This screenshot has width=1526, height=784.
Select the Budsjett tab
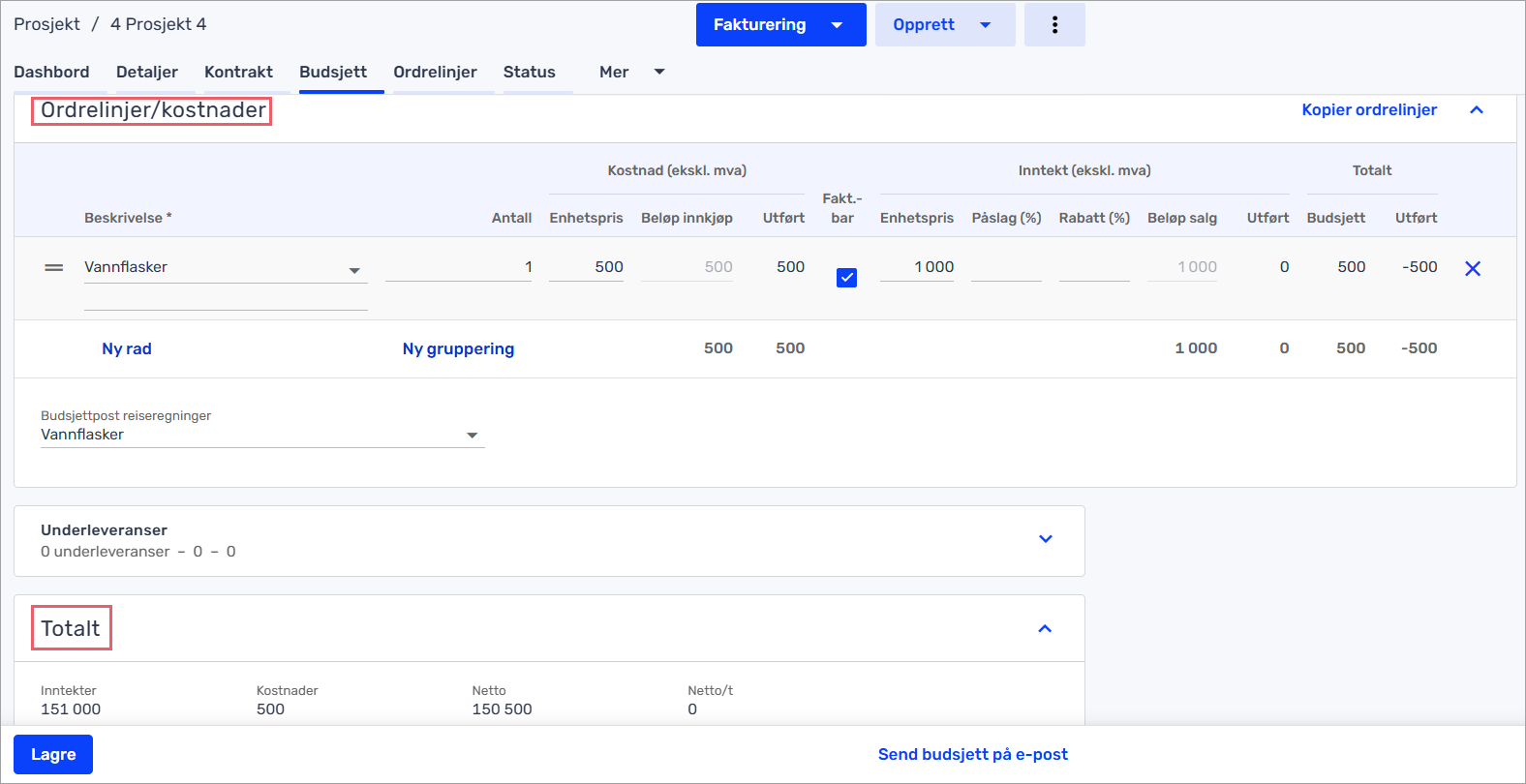point(333,72)
